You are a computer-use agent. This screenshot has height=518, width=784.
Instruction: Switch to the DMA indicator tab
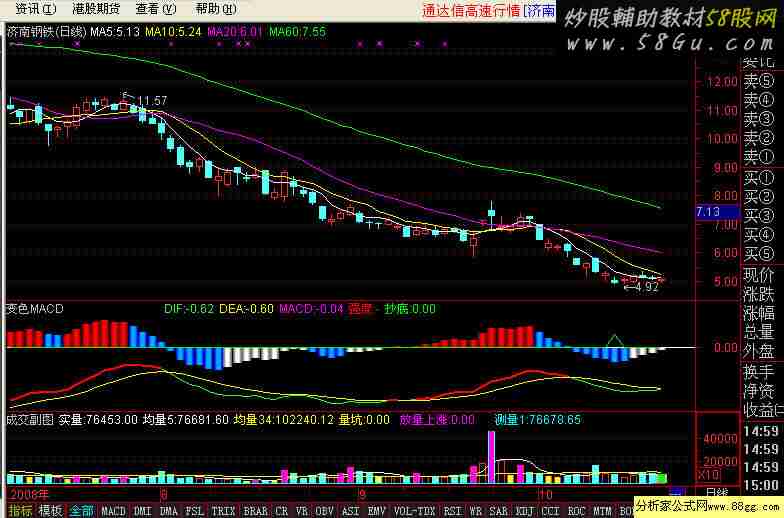(168, 511)
